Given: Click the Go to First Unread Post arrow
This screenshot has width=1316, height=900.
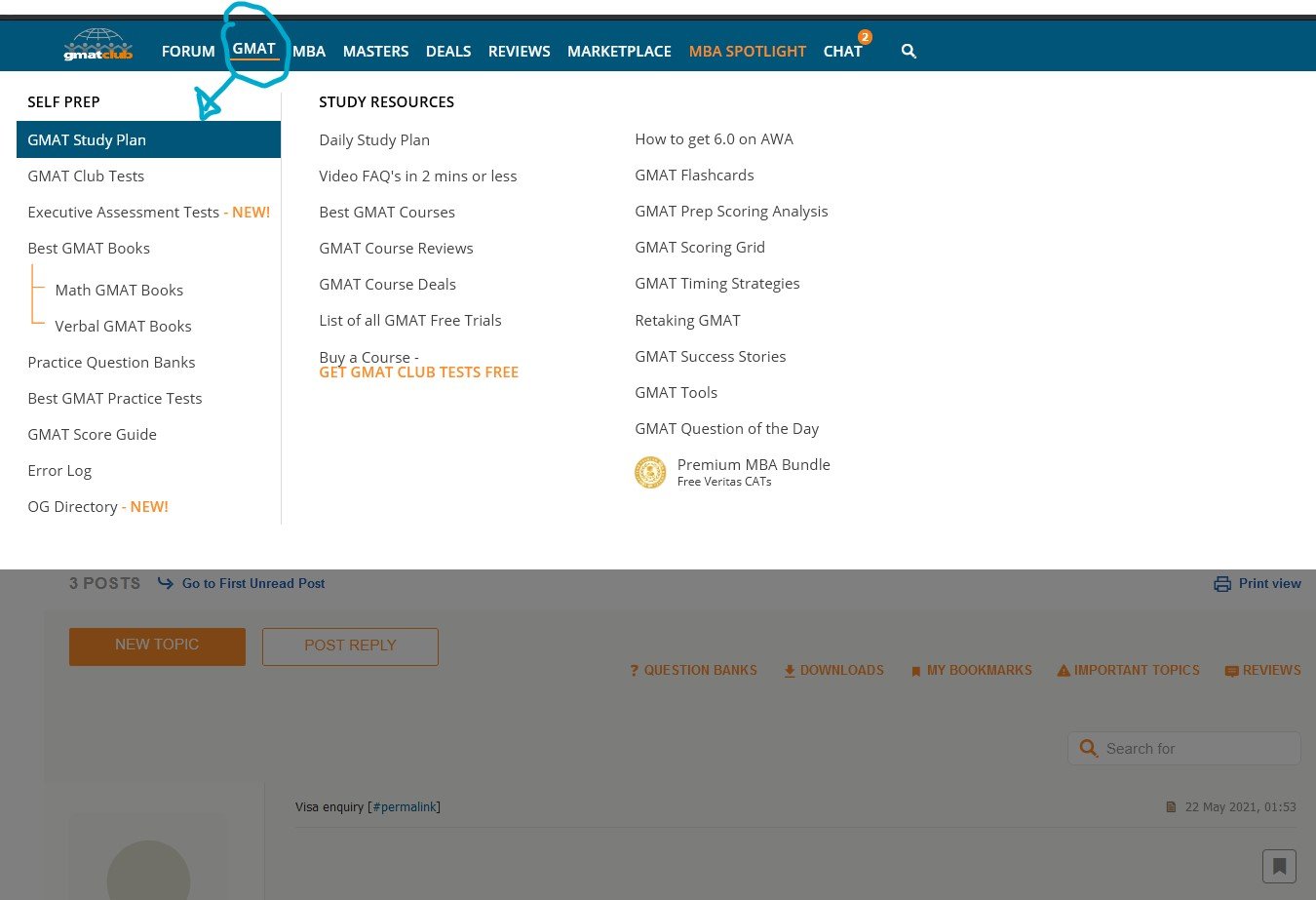Looking at the screenshot, I should (x=166, y=583).
